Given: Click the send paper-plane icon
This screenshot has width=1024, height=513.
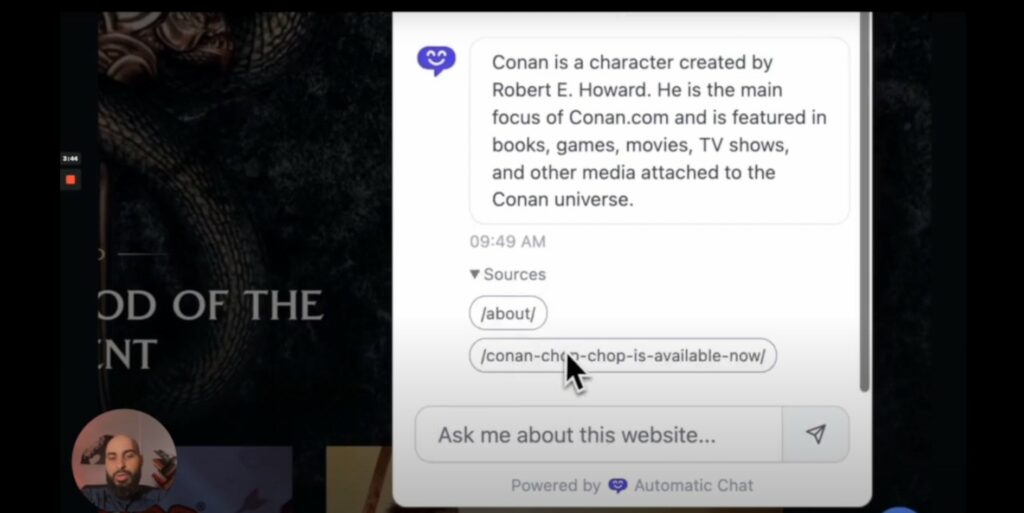Looking at the screenshot, I should click(816, 435).
